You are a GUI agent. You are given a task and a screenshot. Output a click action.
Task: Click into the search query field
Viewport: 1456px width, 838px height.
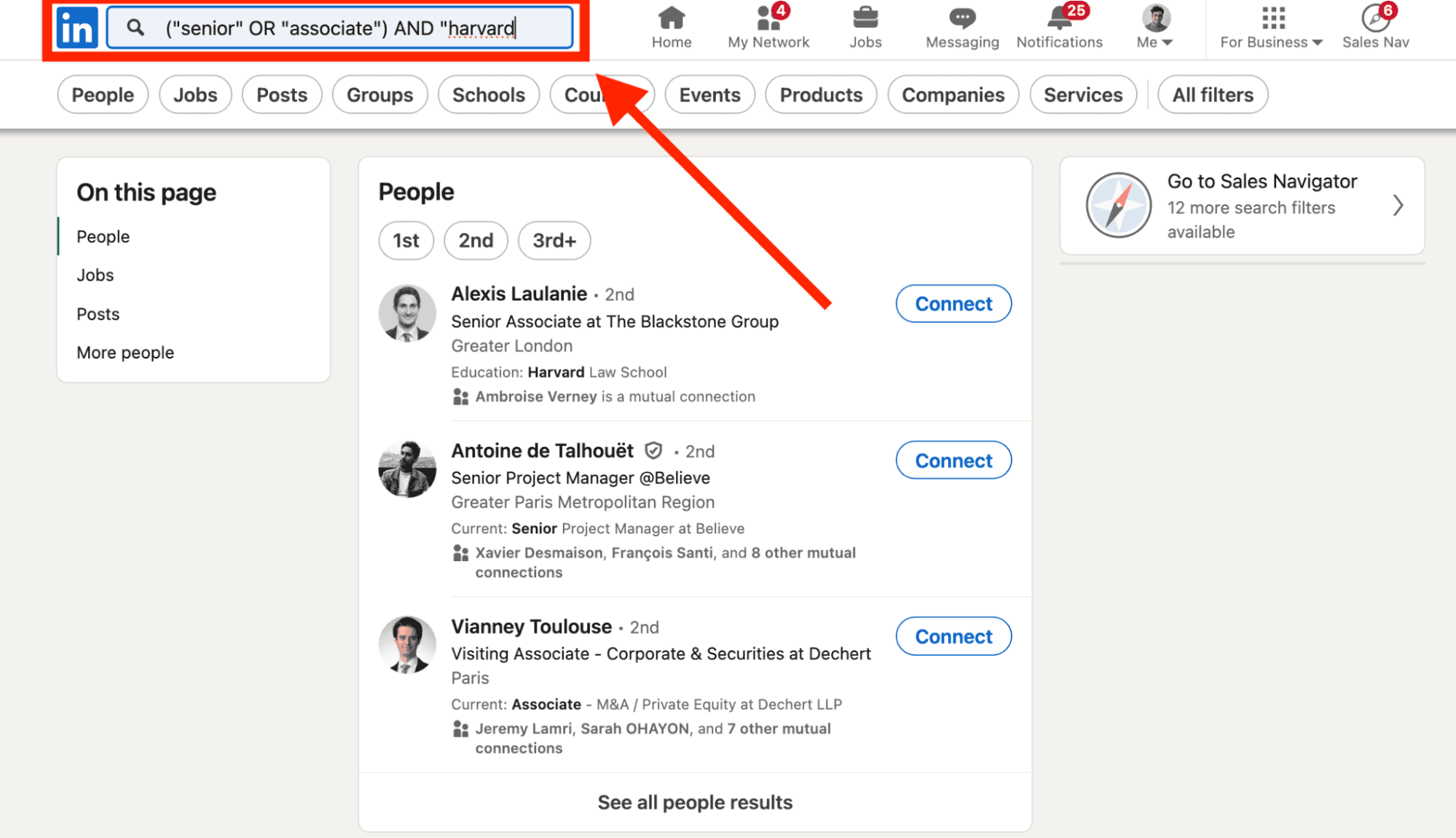click(x=340, y=28)
